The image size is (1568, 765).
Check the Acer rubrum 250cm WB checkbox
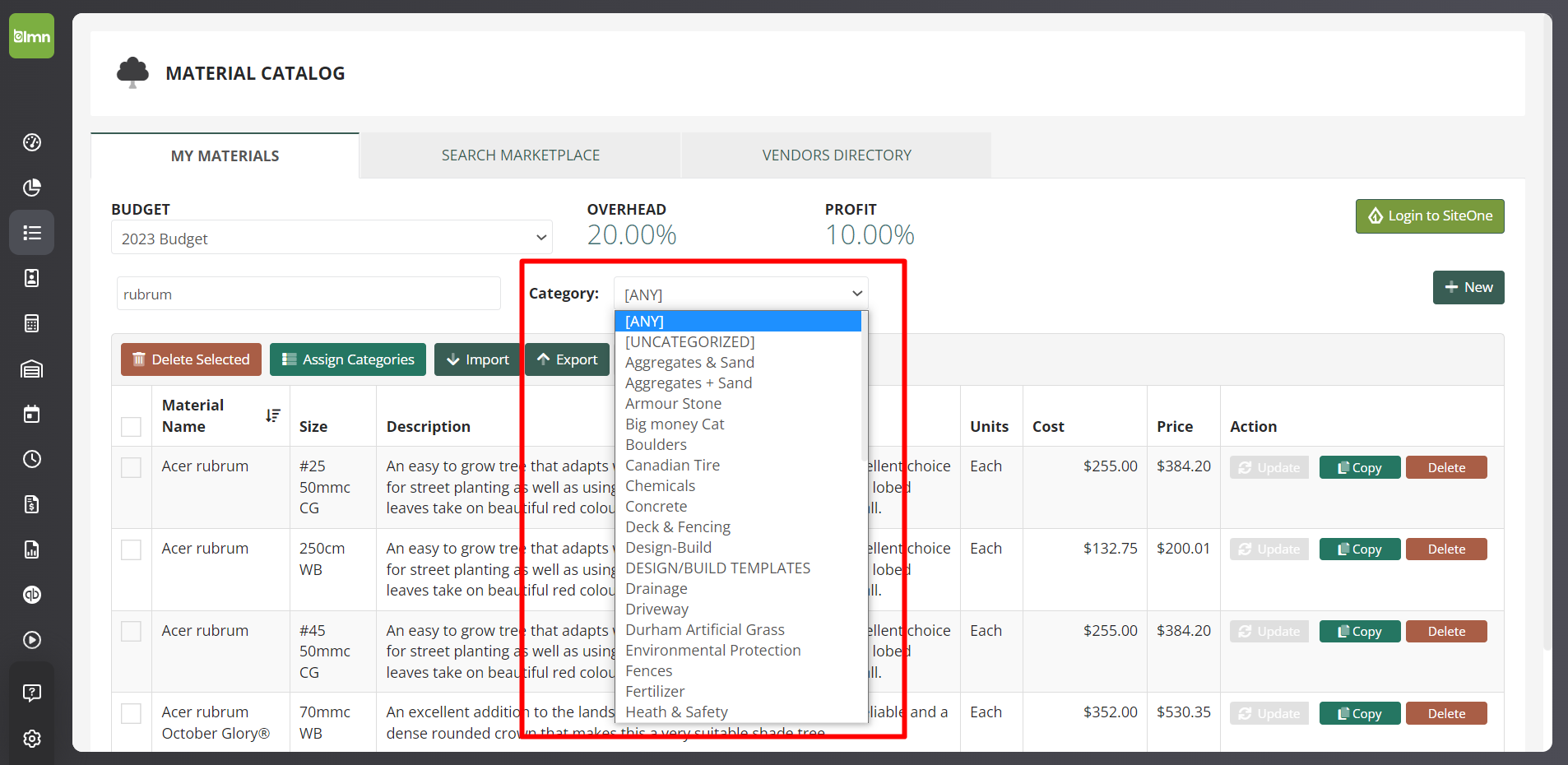coord(131,549)
